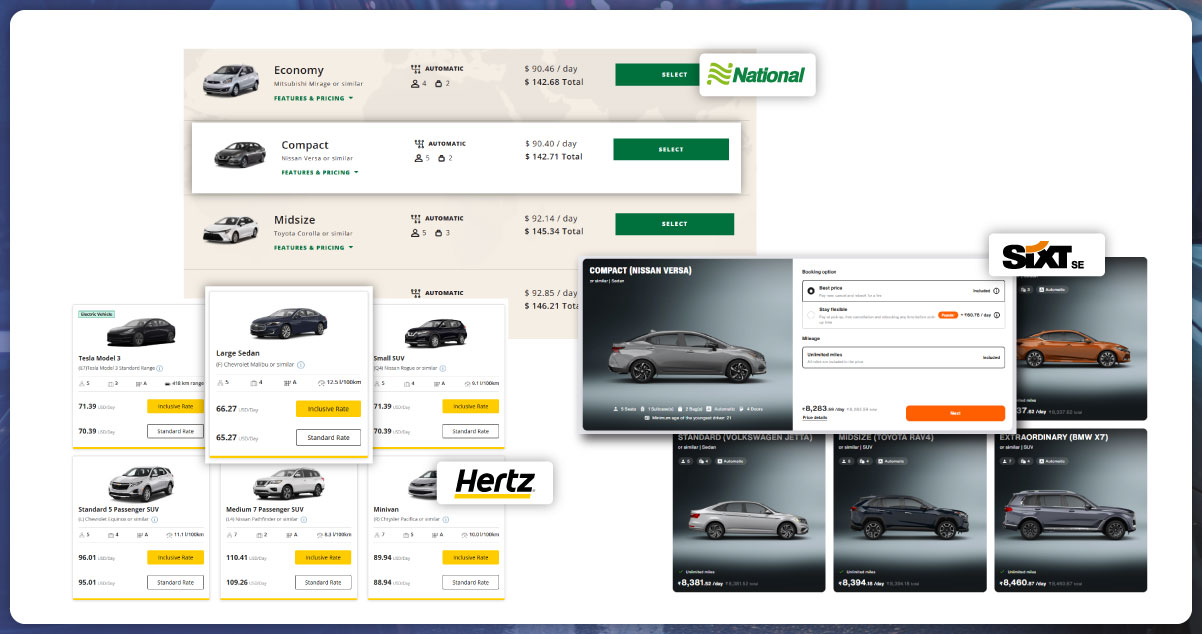Image resolution: width=1202 pixels, height=634 pixels.
Task: Click the Hertz logo badge
Action: (x=494, y=482)
